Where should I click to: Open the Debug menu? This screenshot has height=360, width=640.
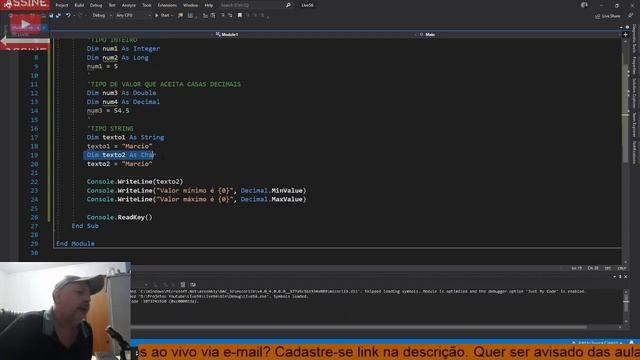coord(96,5)
